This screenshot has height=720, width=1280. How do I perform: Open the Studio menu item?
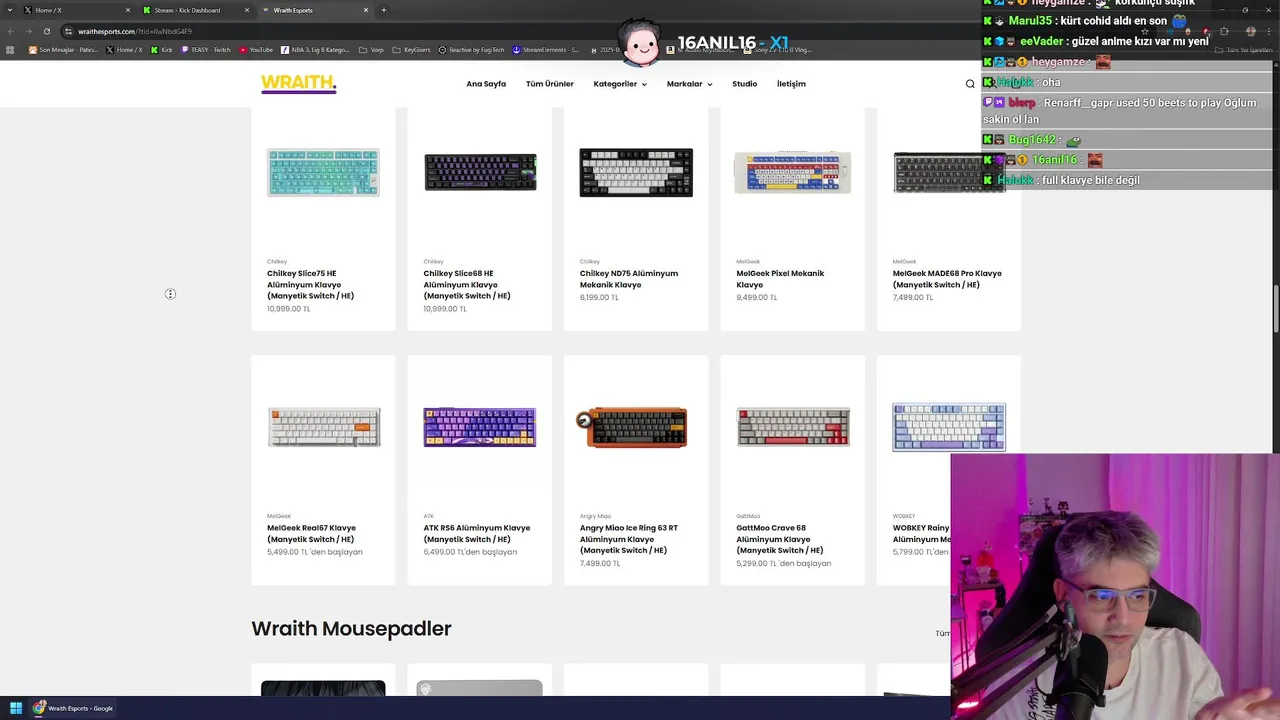coord(744,84)
